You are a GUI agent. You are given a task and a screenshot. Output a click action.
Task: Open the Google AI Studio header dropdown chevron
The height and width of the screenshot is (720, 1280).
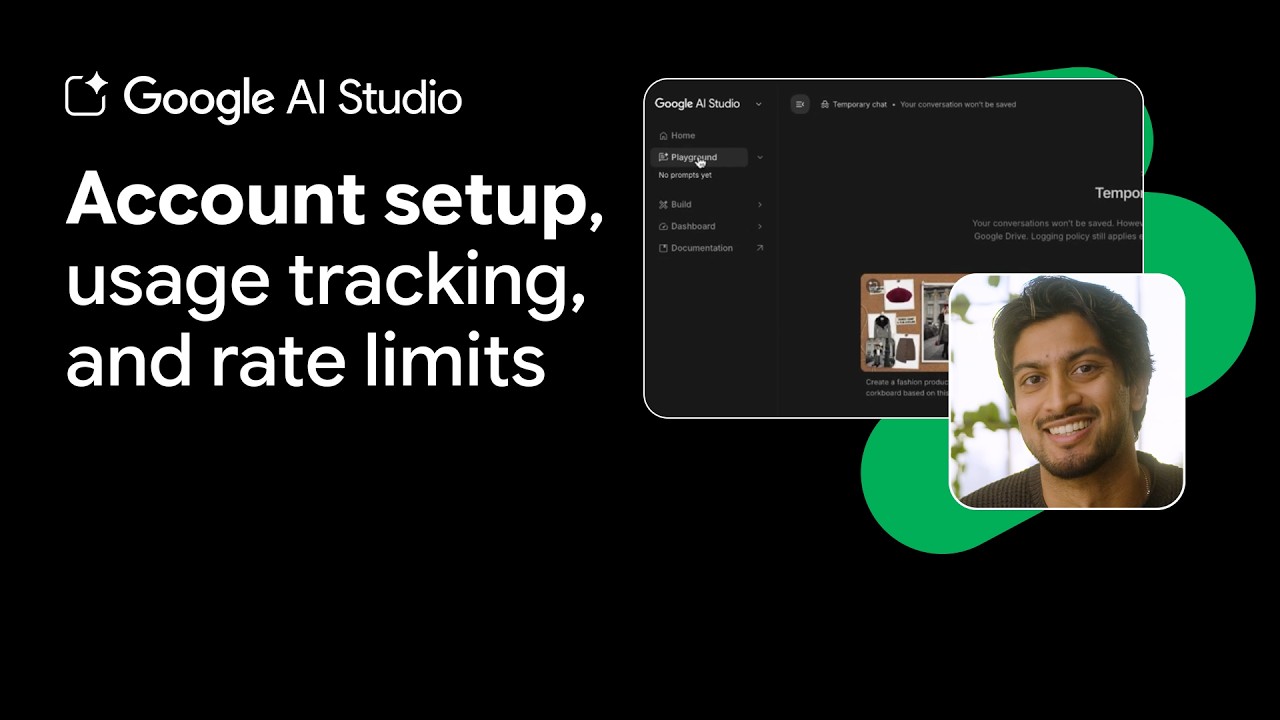coord(759,104)
